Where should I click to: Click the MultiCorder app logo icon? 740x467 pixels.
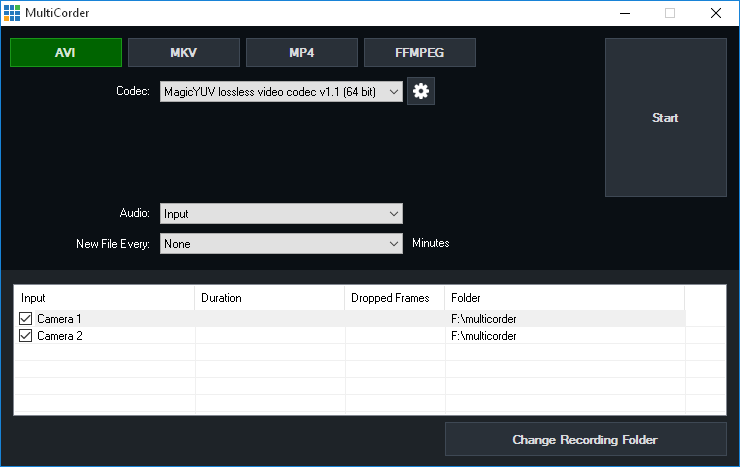[x=12, y=13]
